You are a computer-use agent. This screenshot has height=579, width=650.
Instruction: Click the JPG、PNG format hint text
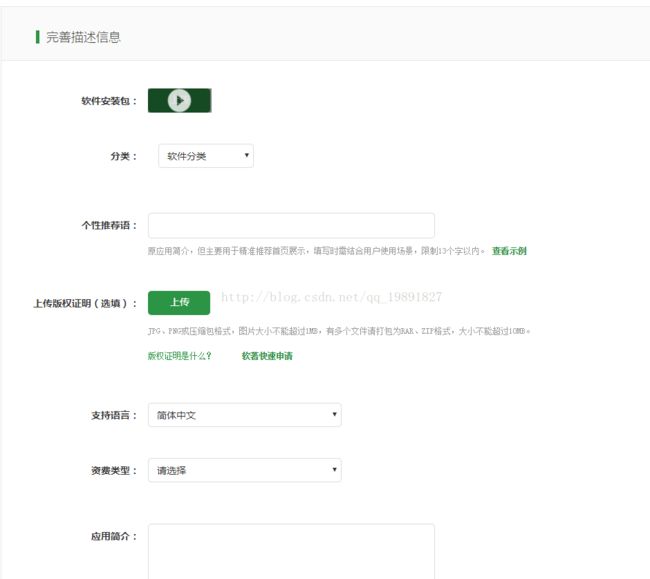pos(339,331)
